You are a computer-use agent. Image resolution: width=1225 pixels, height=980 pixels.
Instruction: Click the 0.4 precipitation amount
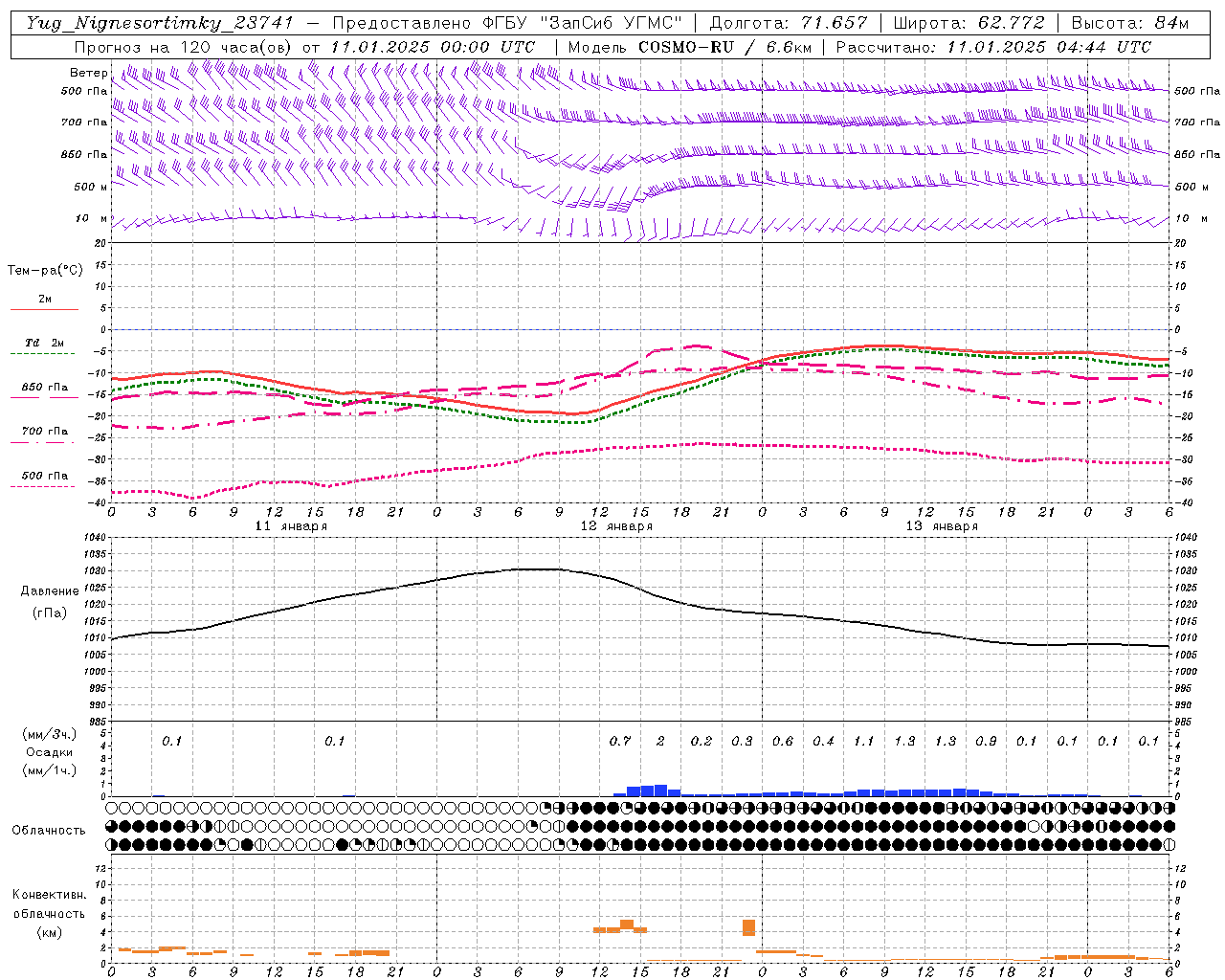(823, 742)
